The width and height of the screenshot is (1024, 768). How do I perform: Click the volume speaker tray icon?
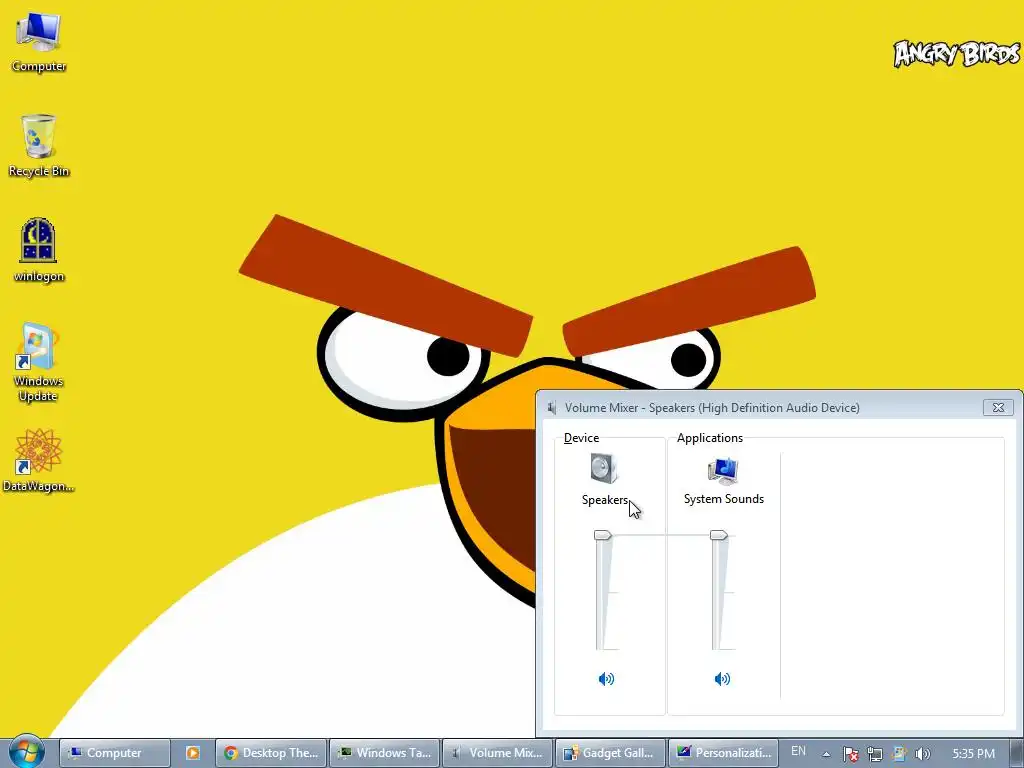click(x=923, y=754)
